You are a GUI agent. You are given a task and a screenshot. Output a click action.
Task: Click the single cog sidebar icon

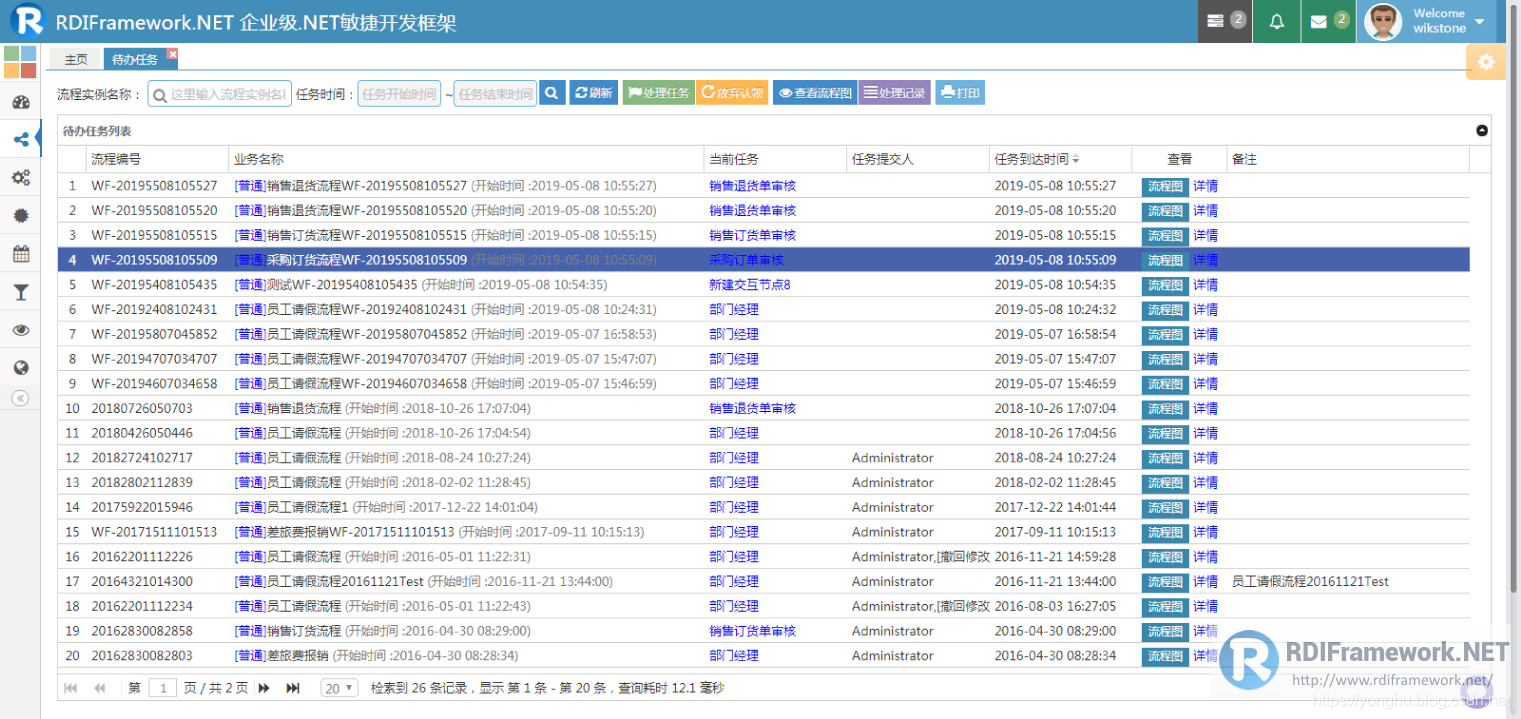(x=20, y=216)
